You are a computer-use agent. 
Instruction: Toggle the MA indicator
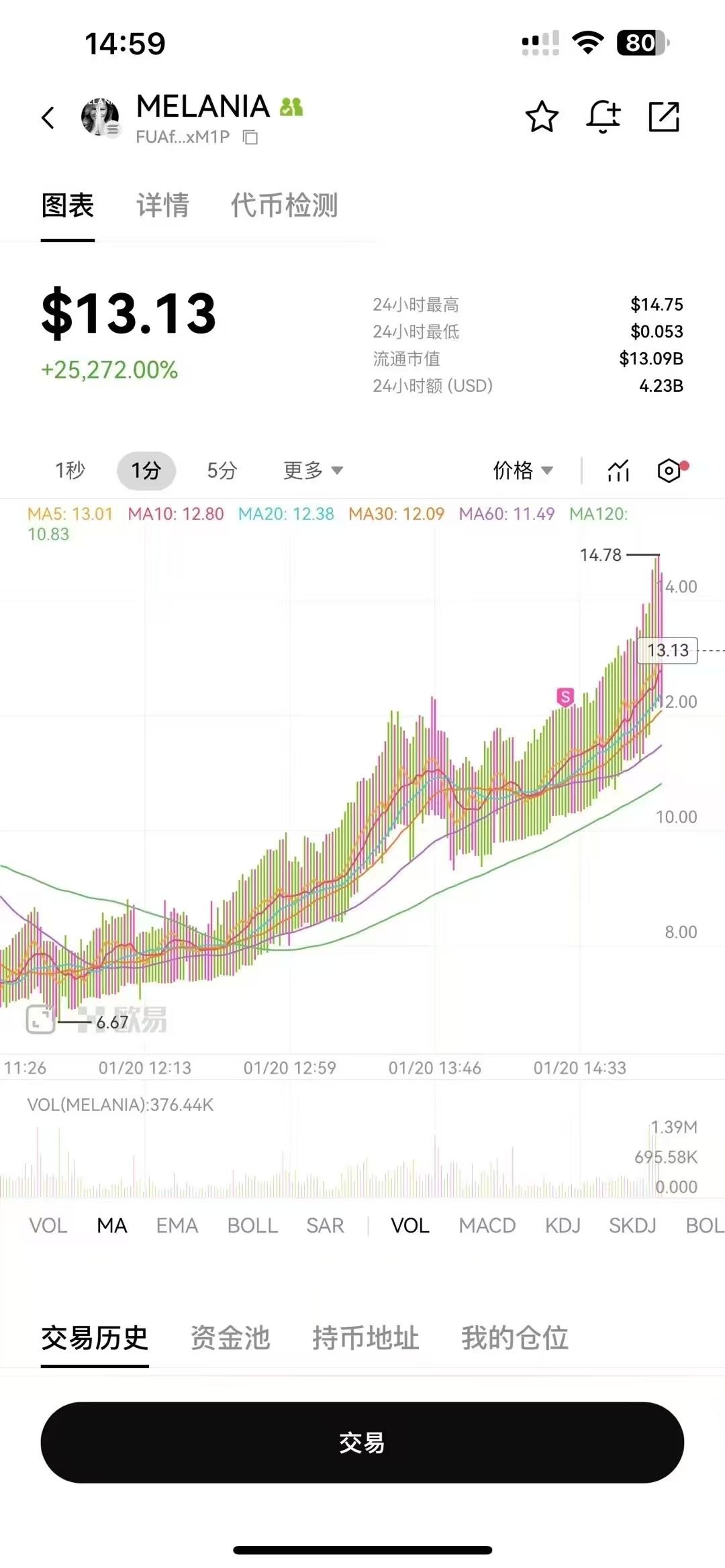tap(112, 1226)
